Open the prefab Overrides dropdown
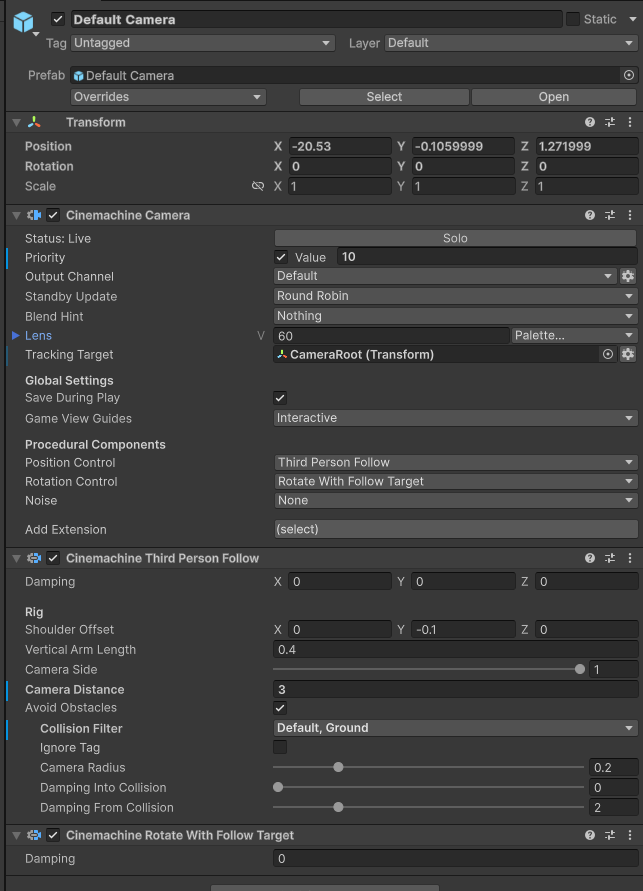This screenshot has width=643, height=891. pyautogui.click(x=168, y=97)
